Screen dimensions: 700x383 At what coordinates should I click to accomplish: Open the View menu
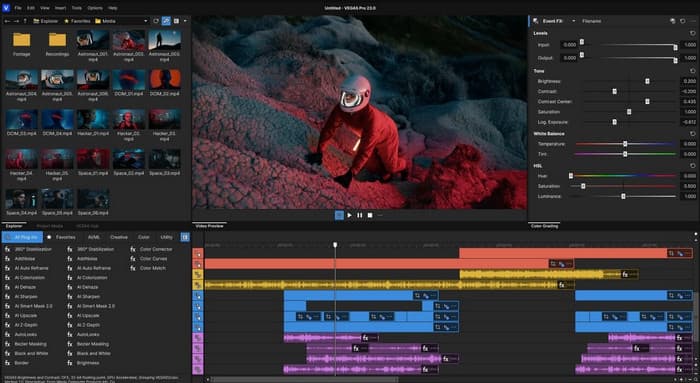pyautogui.click(x=45, y=8)
